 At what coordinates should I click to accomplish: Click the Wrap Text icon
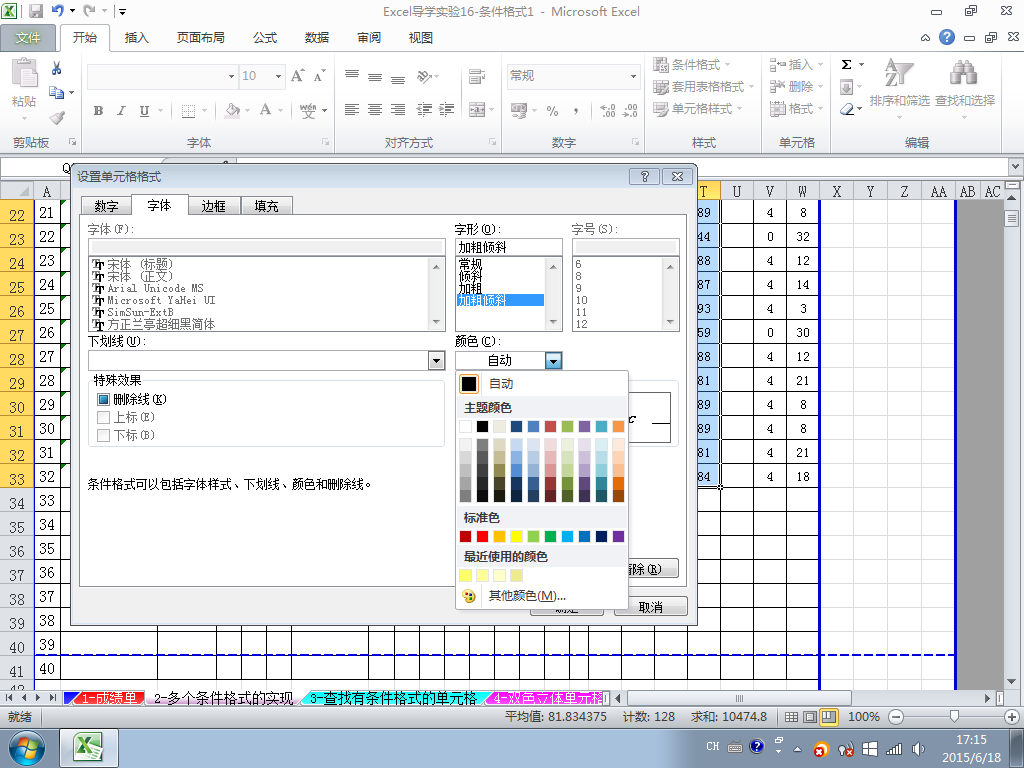click(477, 76)
